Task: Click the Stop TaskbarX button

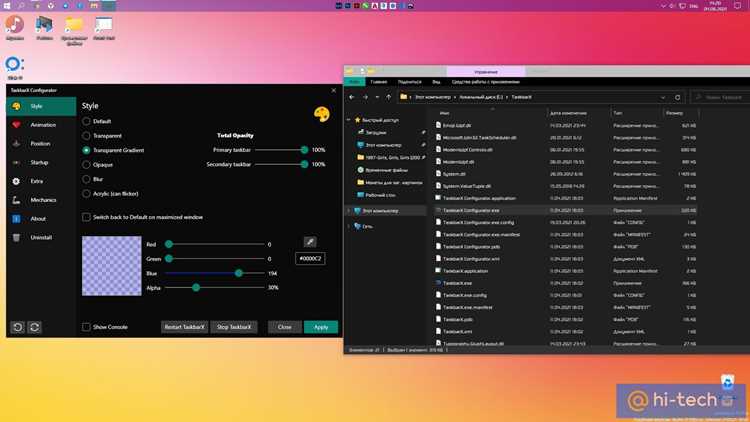Action: pyautogui.click(x=234, y=327)
